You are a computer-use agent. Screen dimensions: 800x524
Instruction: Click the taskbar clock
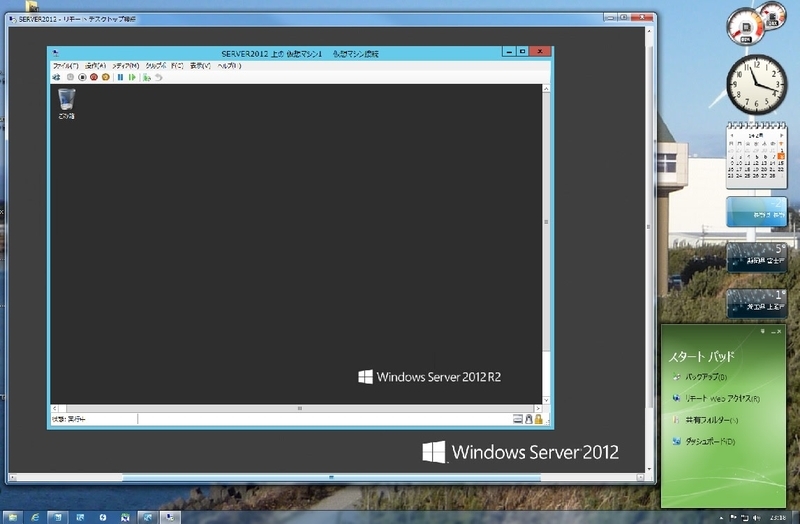(x=778, y=517)
